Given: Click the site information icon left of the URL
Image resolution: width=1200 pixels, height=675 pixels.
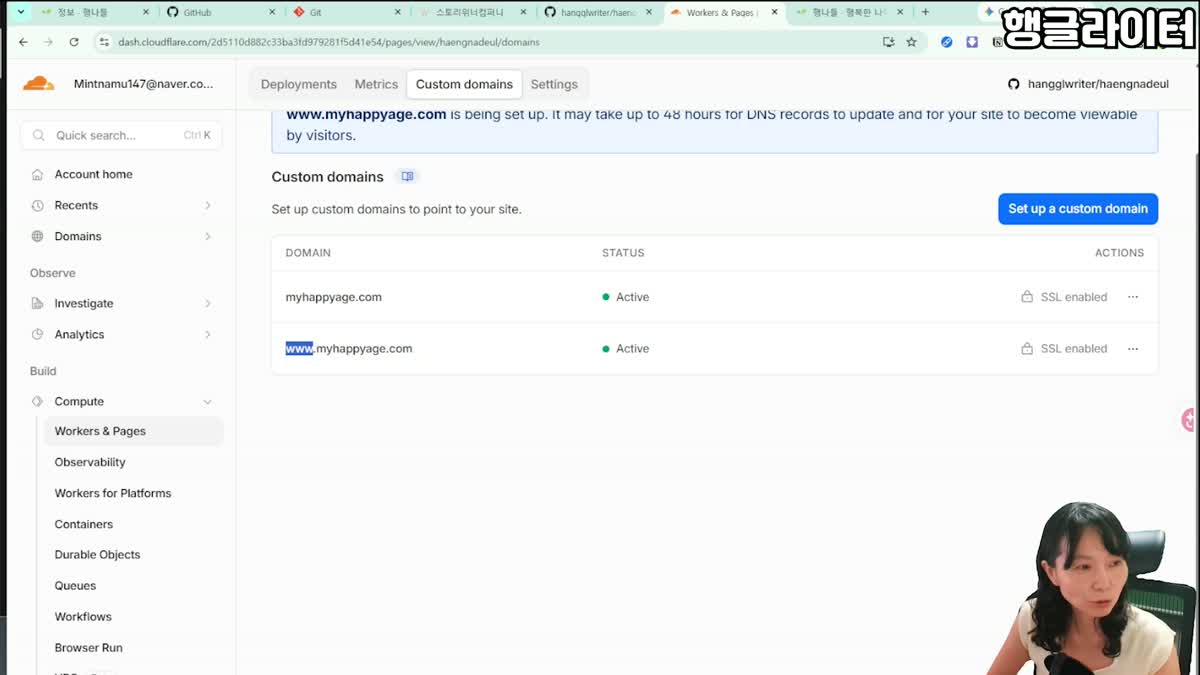Looking at the screenshot, I should (x=103, y=42).
